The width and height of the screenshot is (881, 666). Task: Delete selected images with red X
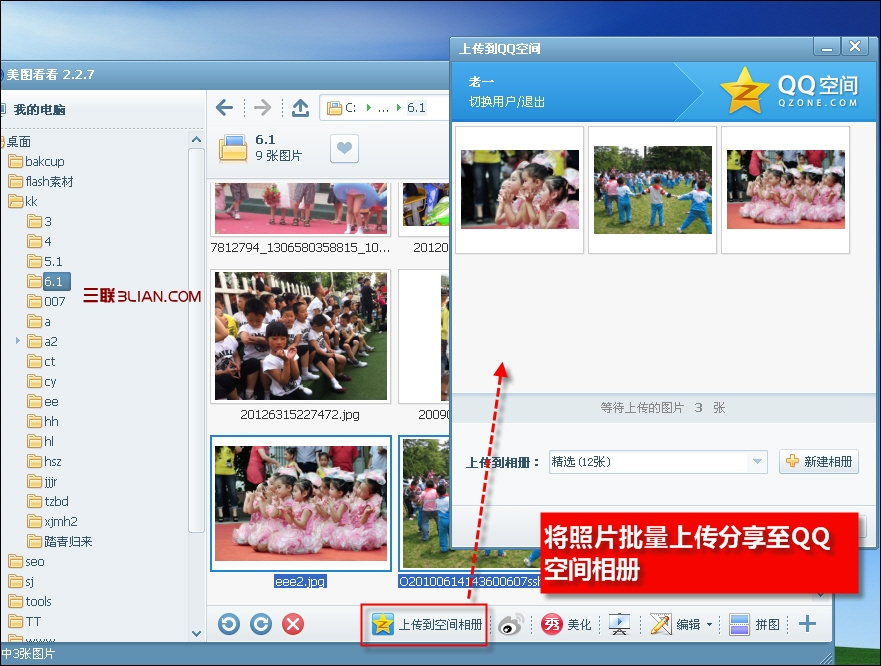pos(293,624)
